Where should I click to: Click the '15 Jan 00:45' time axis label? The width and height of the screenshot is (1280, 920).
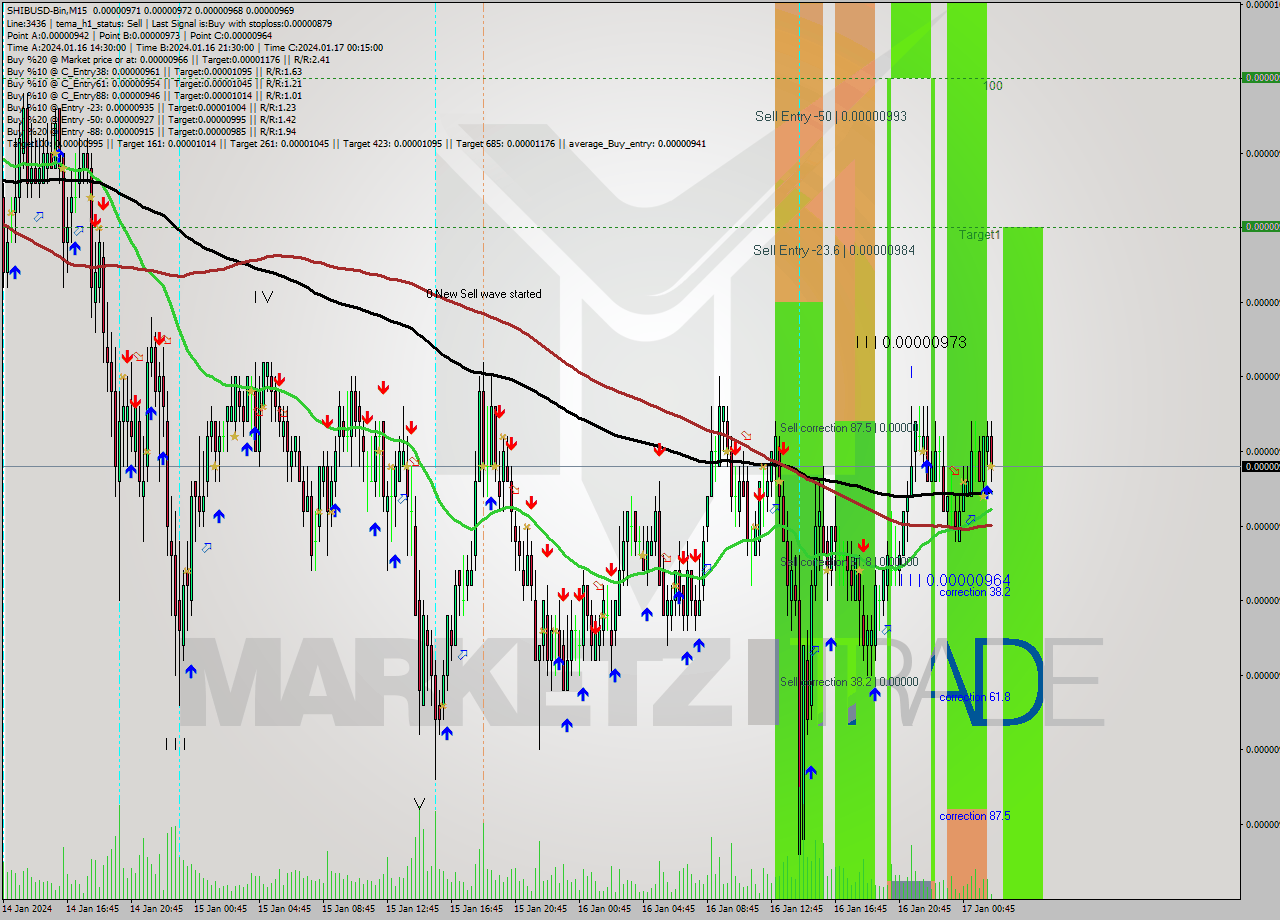tap(221, 909)
